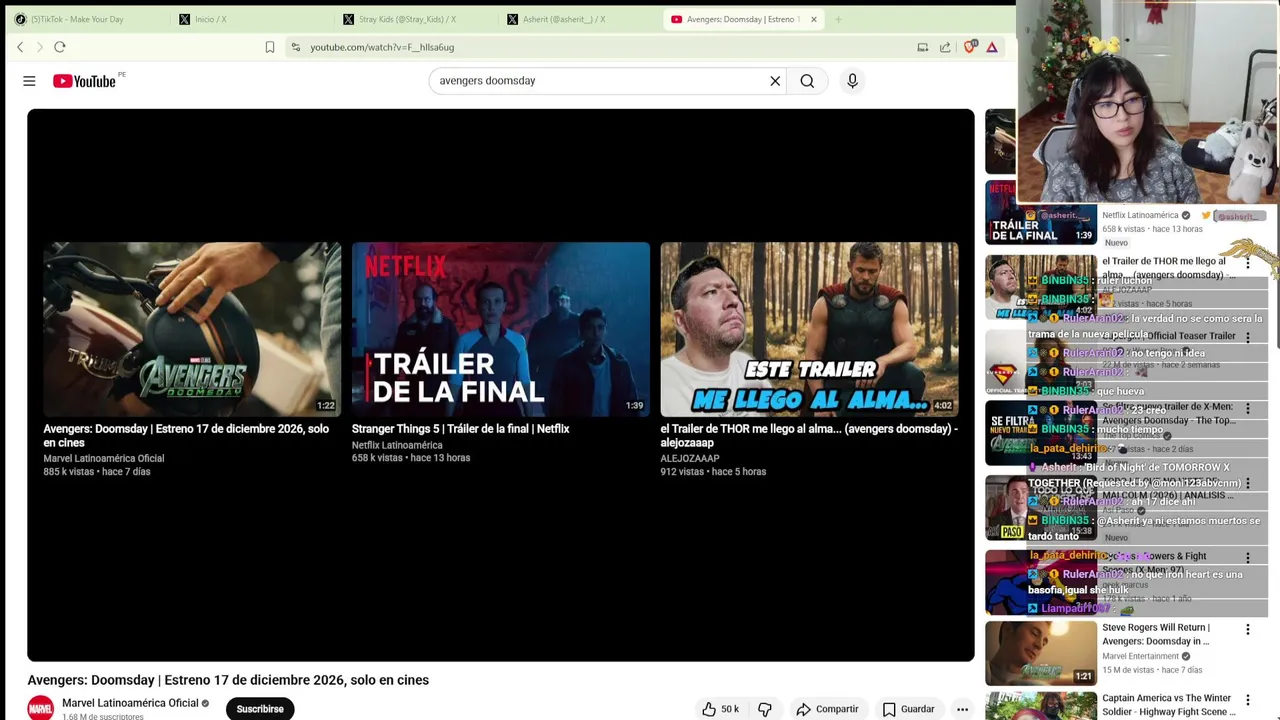Dislike the video with thumbs down

point(765,709)
